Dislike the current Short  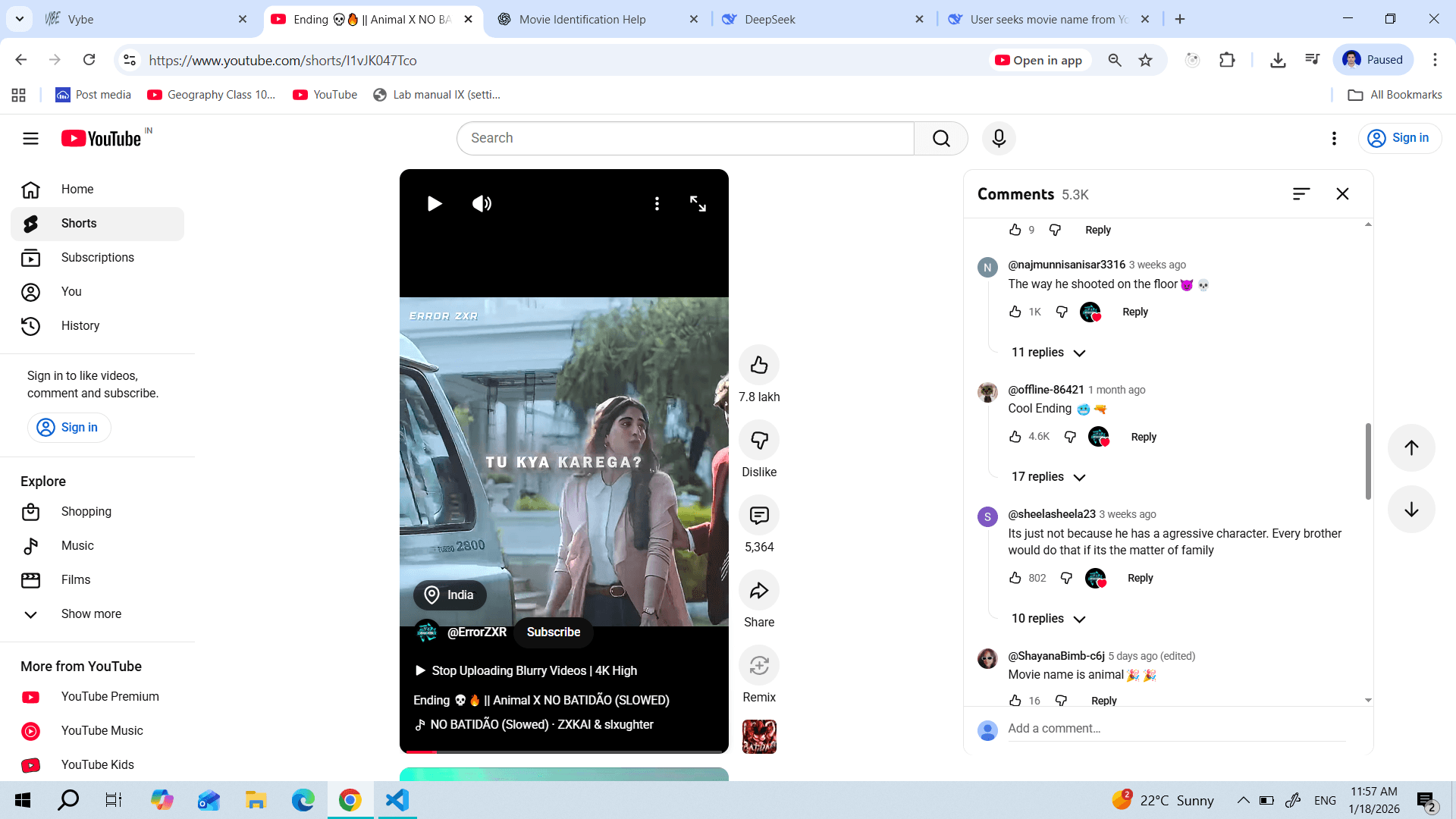pos(759,441)
